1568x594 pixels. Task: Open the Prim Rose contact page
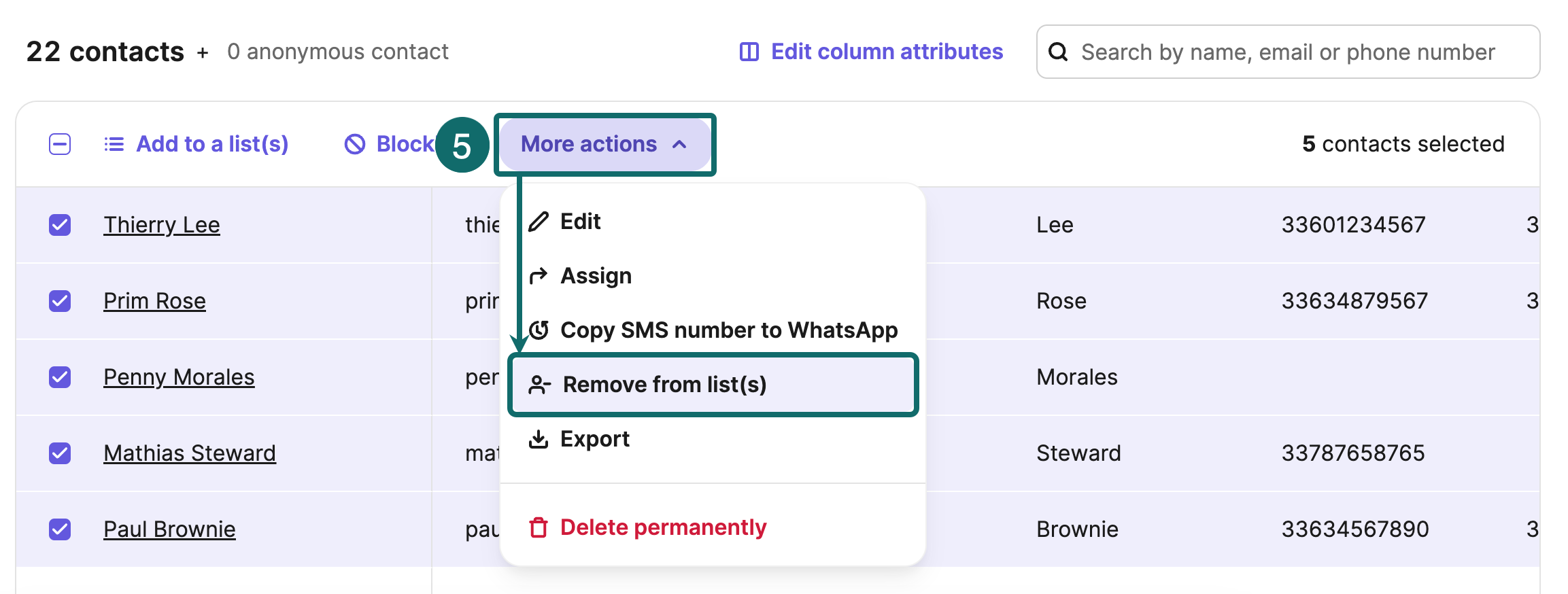[154, 301]
